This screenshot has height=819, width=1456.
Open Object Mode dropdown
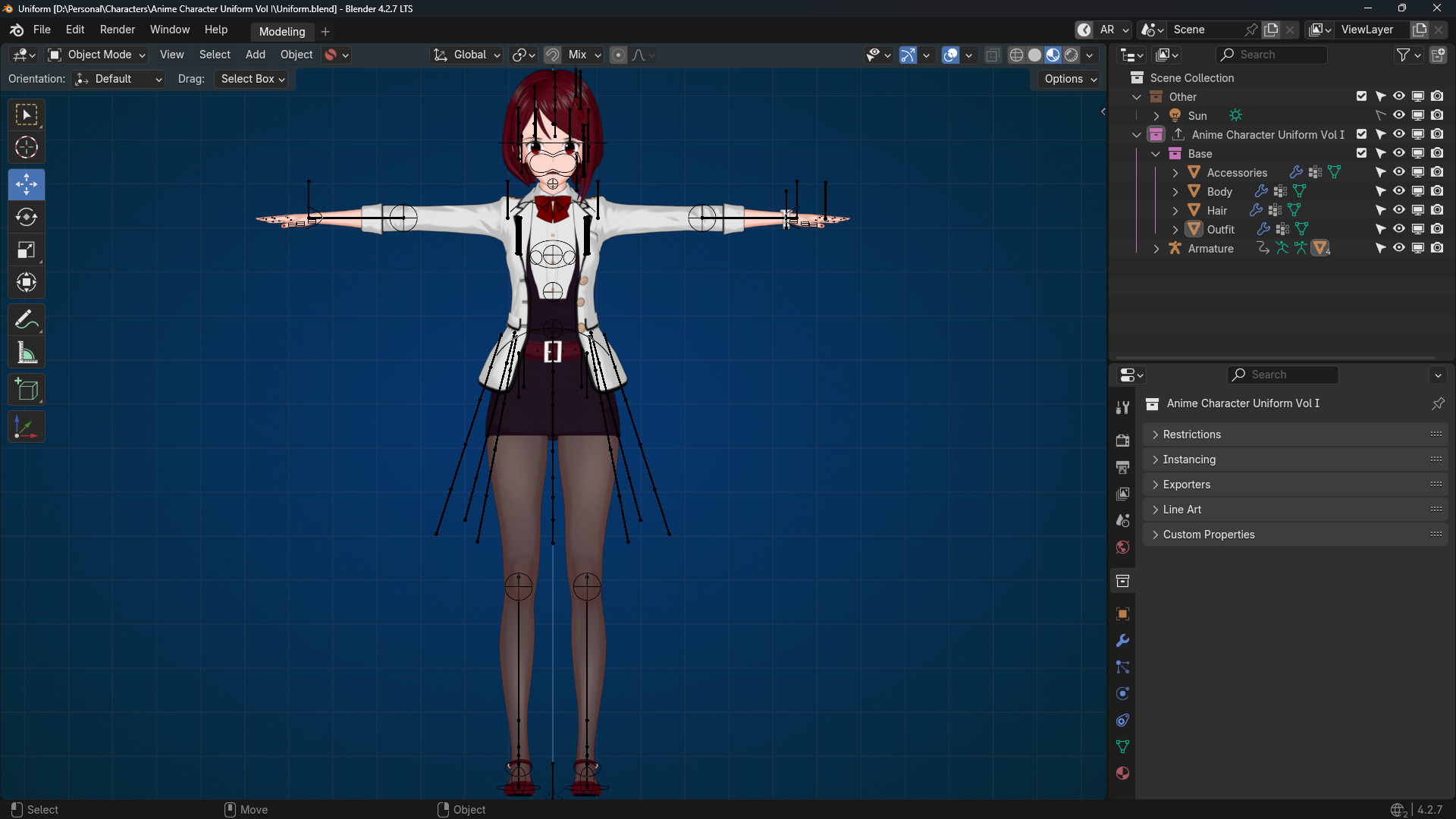[96, 55]
